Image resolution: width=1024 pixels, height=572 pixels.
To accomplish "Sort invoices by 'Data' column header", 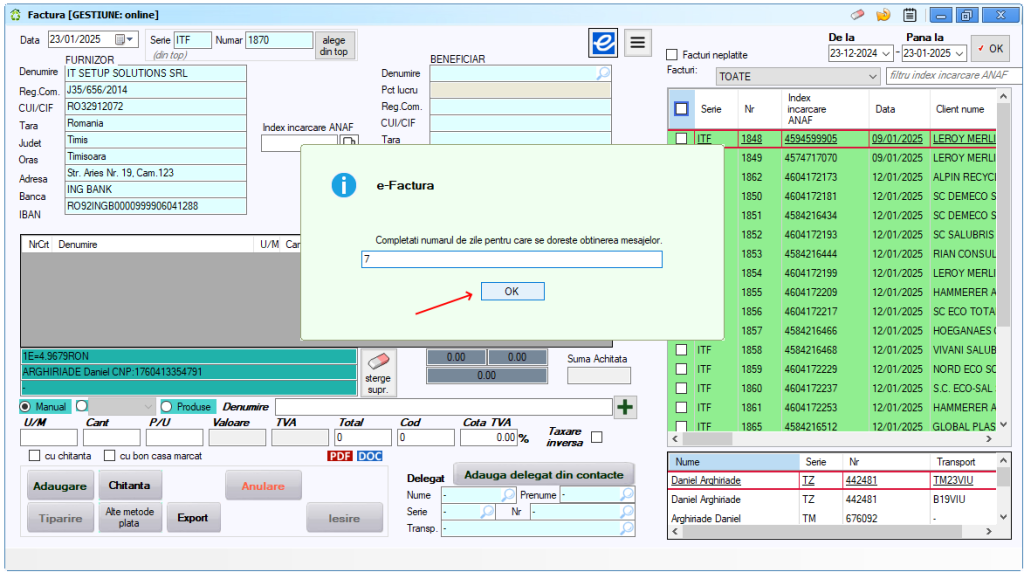I will [x=899, y=109].
